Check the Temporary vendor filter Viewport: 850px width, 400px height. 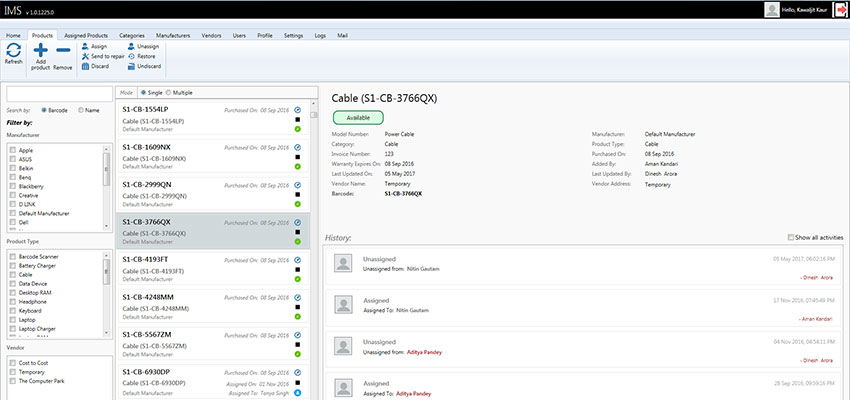[12, 372]
